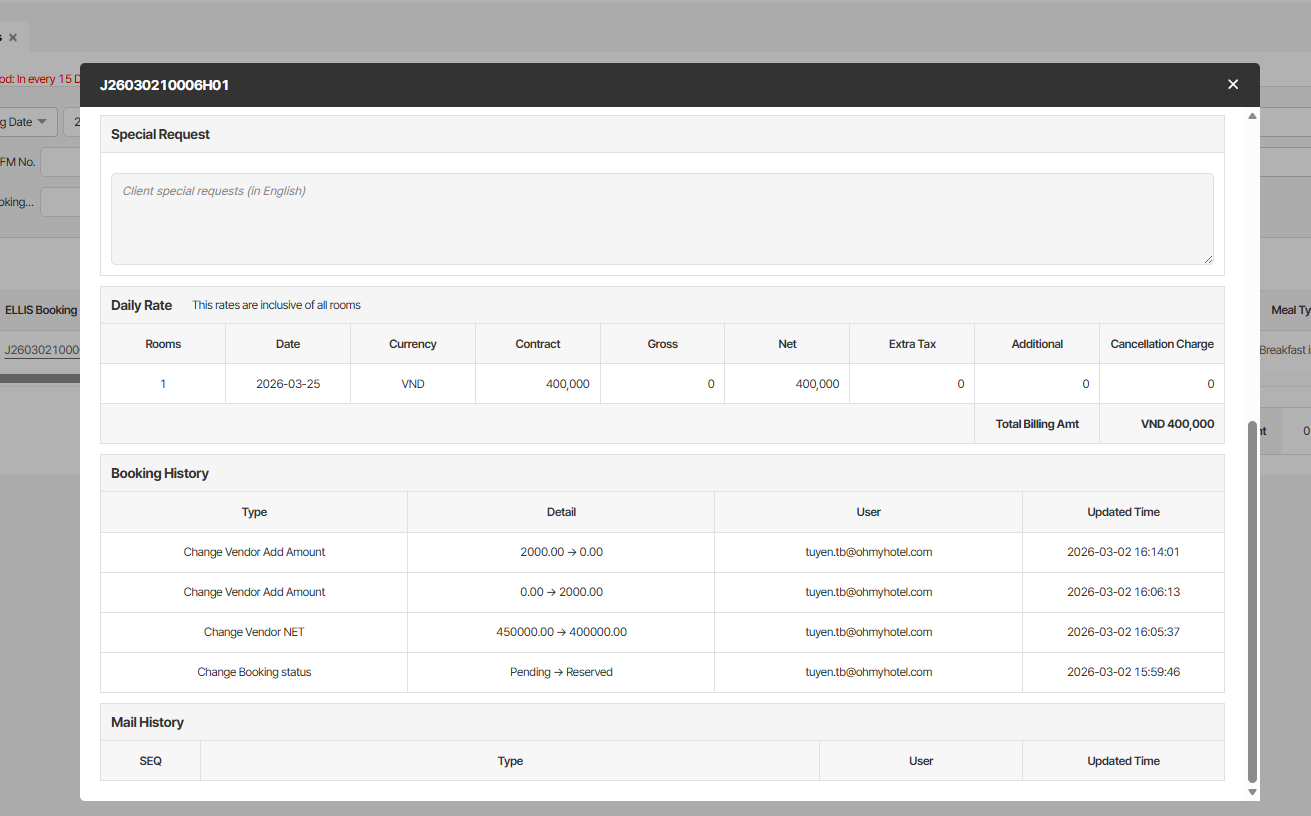Click the Special Request textarea resize handle
The width and height of the screenshot is (1311, 816).
(x=1208, y=259)
